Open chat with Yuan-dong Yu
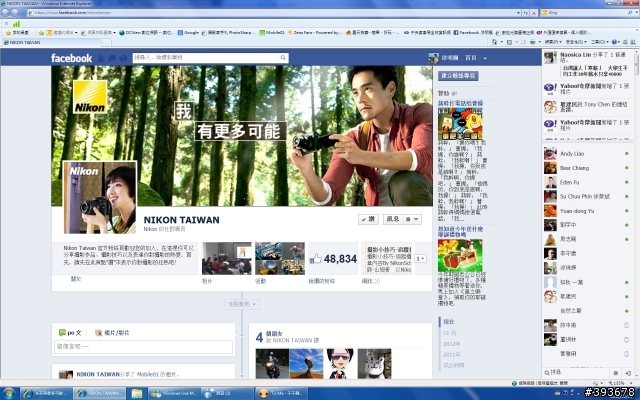Viewport: 640px width, 400px height. tap(587, 211)
